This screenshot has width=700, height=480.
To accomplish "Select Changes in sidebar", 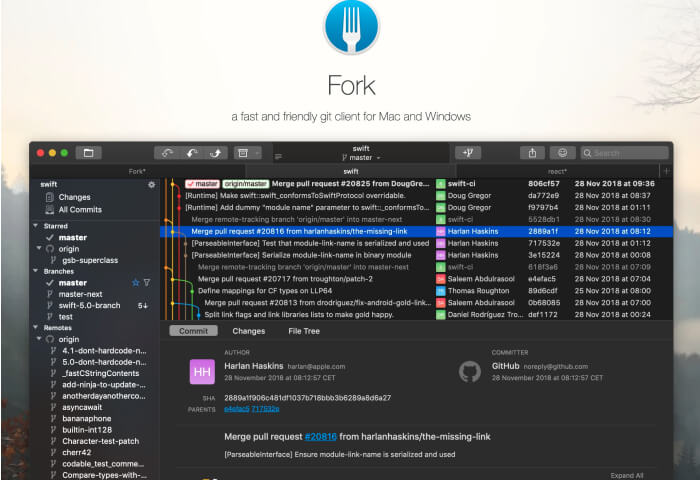I will (x=74, y=197).
